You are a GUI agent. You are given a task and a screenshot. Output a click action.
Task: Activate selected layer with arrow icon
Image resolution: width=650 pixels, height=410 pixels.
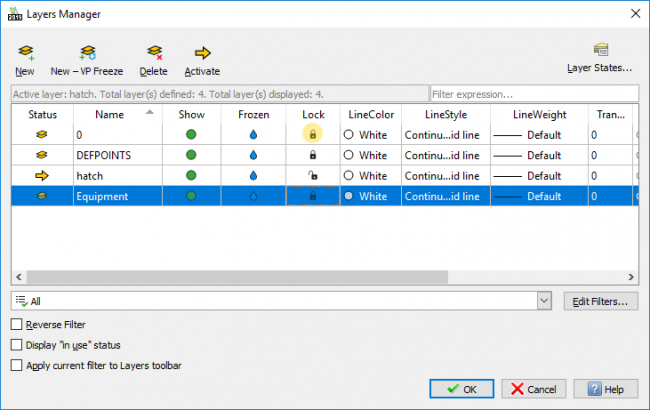[x=202, y=53]
